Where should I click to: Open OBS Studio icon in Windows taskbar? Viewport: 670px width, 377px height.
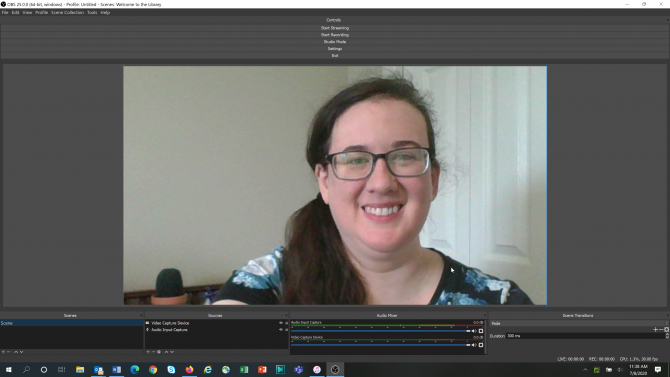[335, 370]
